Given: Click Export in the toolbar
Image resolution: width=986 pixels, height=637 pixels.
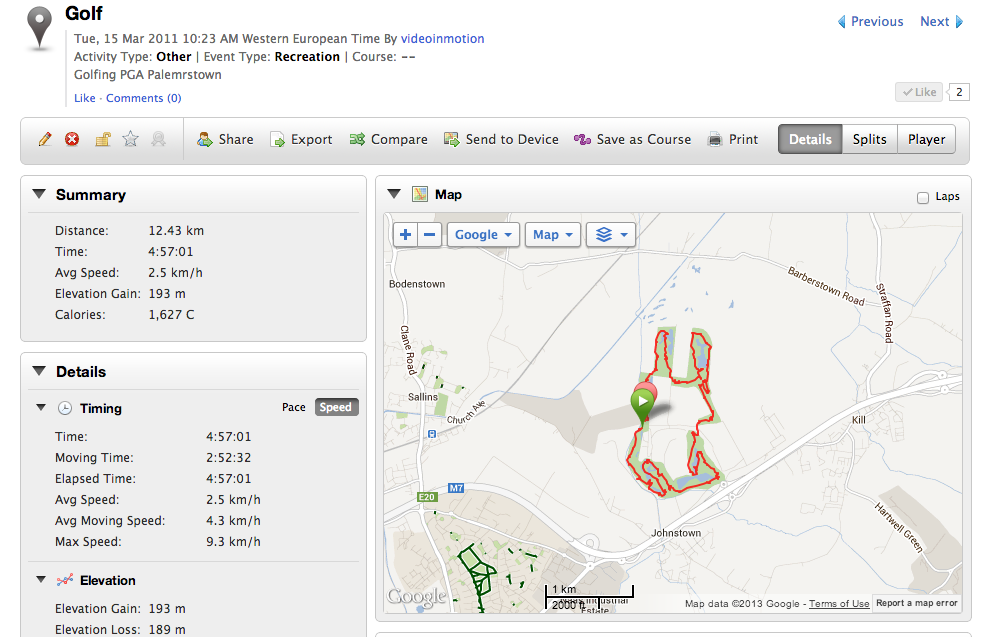Looking at the screenshot, I should coord(301,140).
